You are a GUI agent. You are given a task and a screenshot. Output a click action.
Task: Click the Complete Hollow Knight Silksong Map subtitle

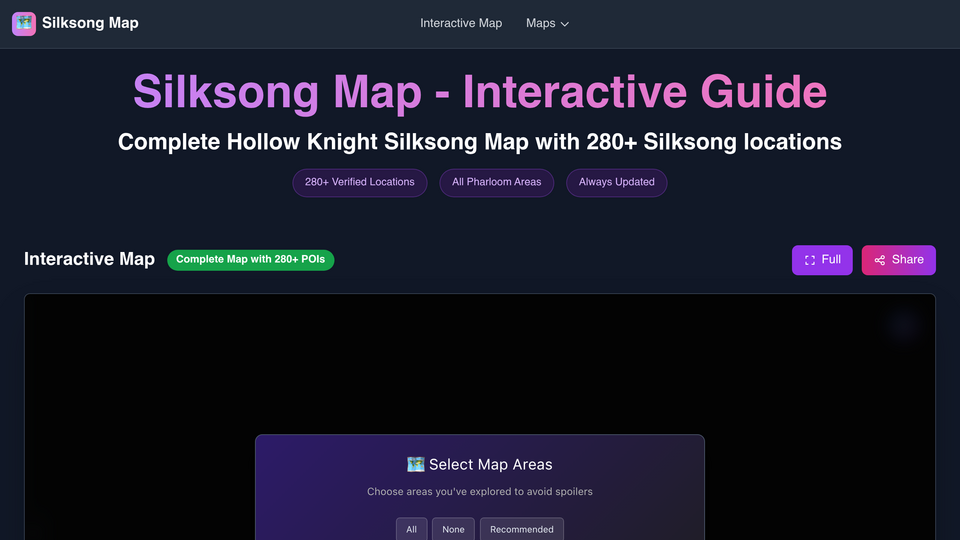coord(480,142)
